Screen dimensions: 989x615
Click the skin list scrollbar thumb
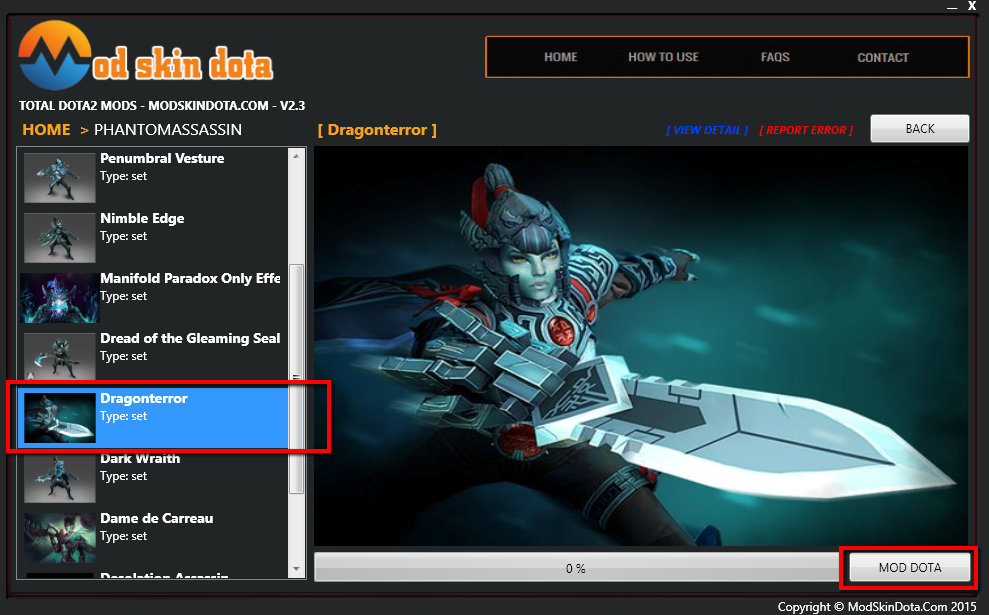pyautogui.click(x=296, y=378)
